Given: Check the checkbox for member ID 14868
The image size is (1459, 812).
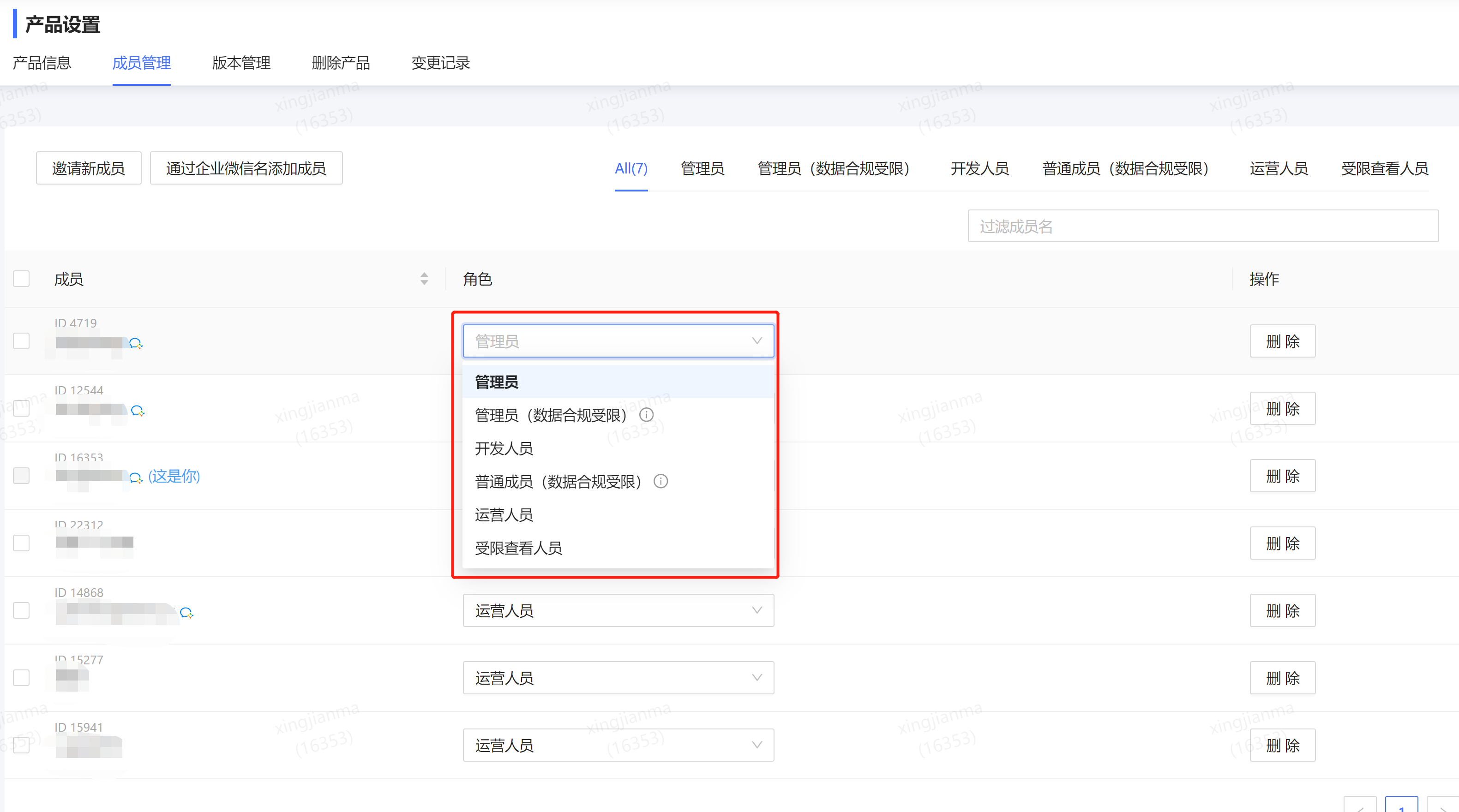Looking at the screenshot, I should (22, 610).
